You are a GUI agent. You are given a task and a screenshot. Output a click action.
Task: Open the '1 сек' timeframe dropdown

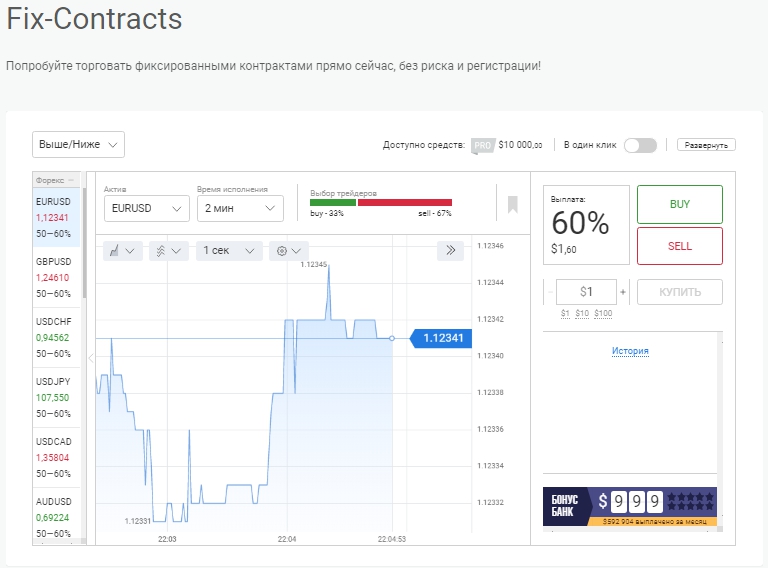pos(229,250)
